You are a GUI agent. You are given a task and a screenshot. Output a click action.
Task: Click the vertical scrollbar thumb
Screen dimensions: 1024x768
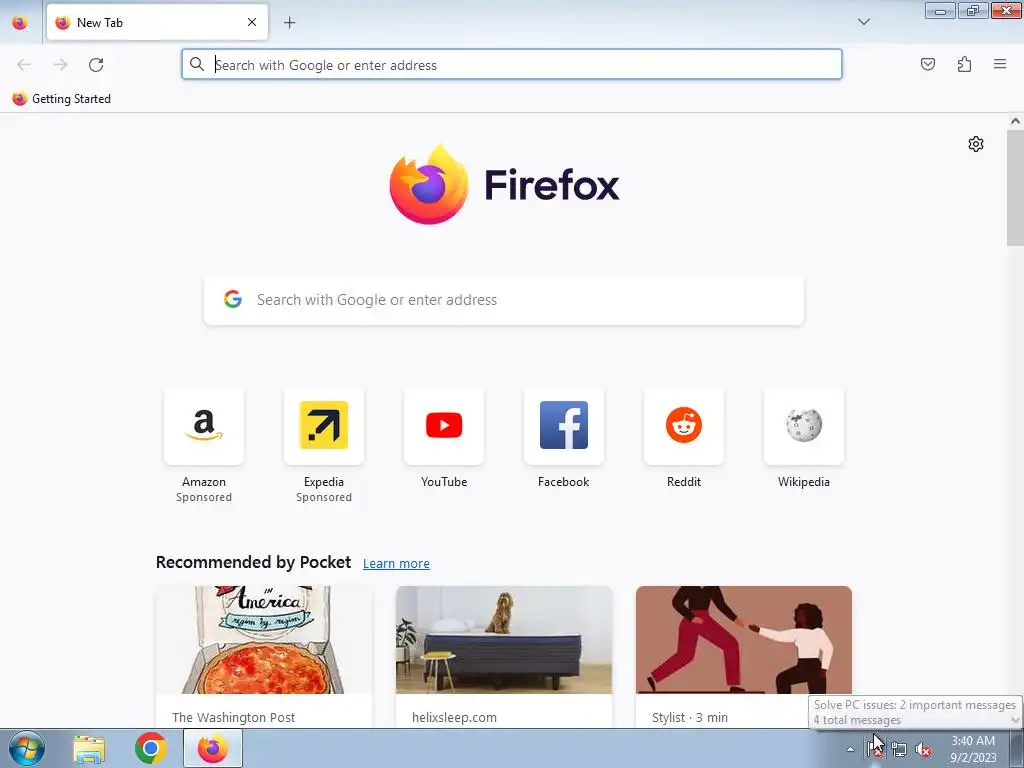pos(1015,187)
